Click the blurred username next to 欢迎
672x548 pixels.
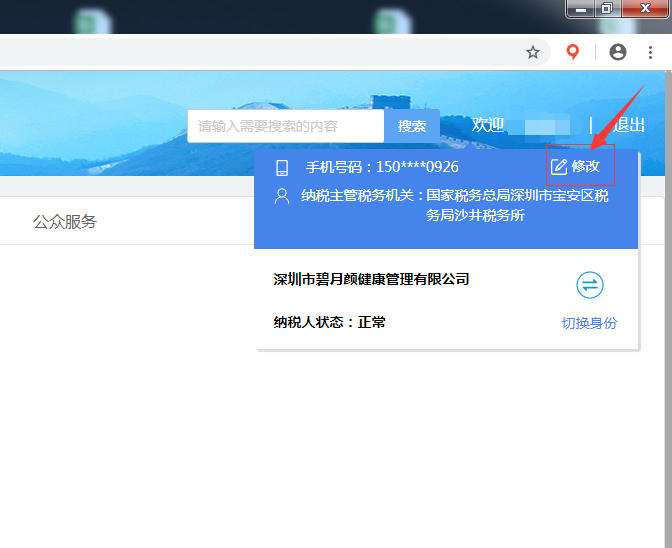pos(547,126)
